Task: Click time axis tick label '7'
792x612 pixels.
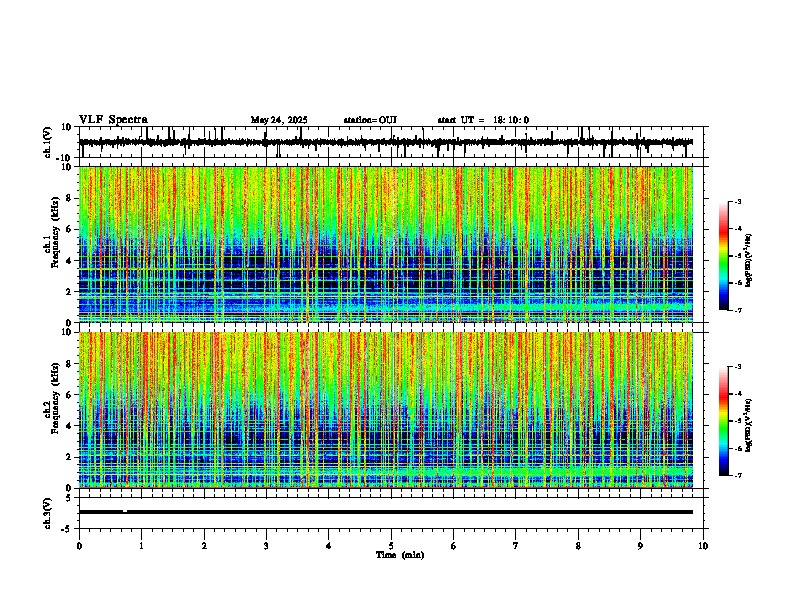Action: pos(516,546)
